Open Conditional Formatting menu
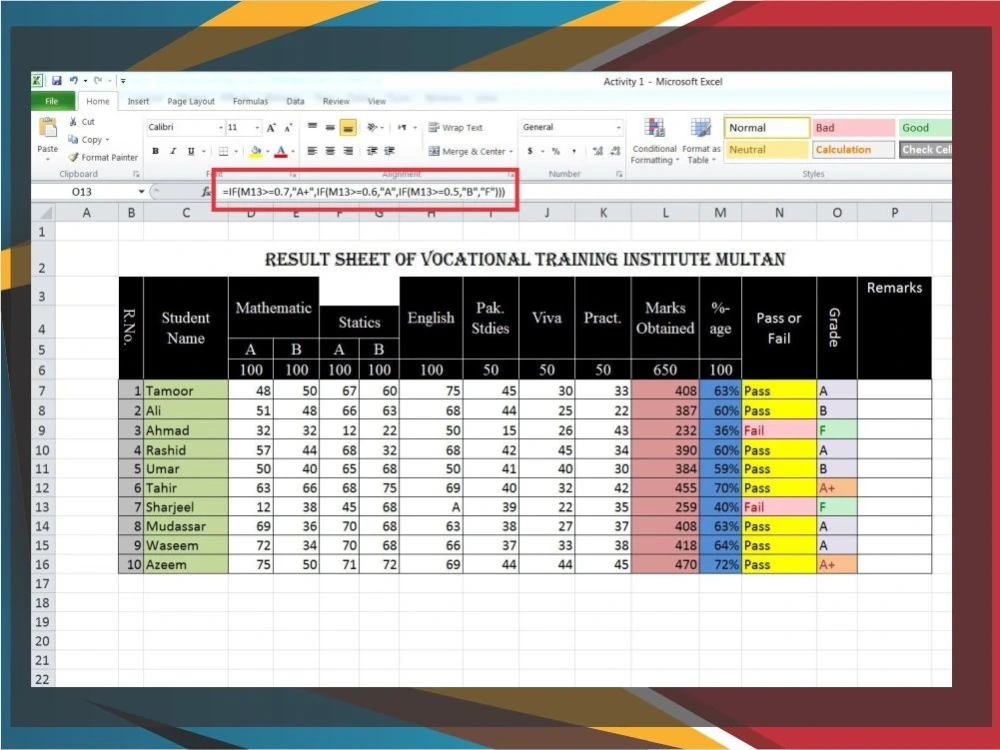 (x=654, y=141)
